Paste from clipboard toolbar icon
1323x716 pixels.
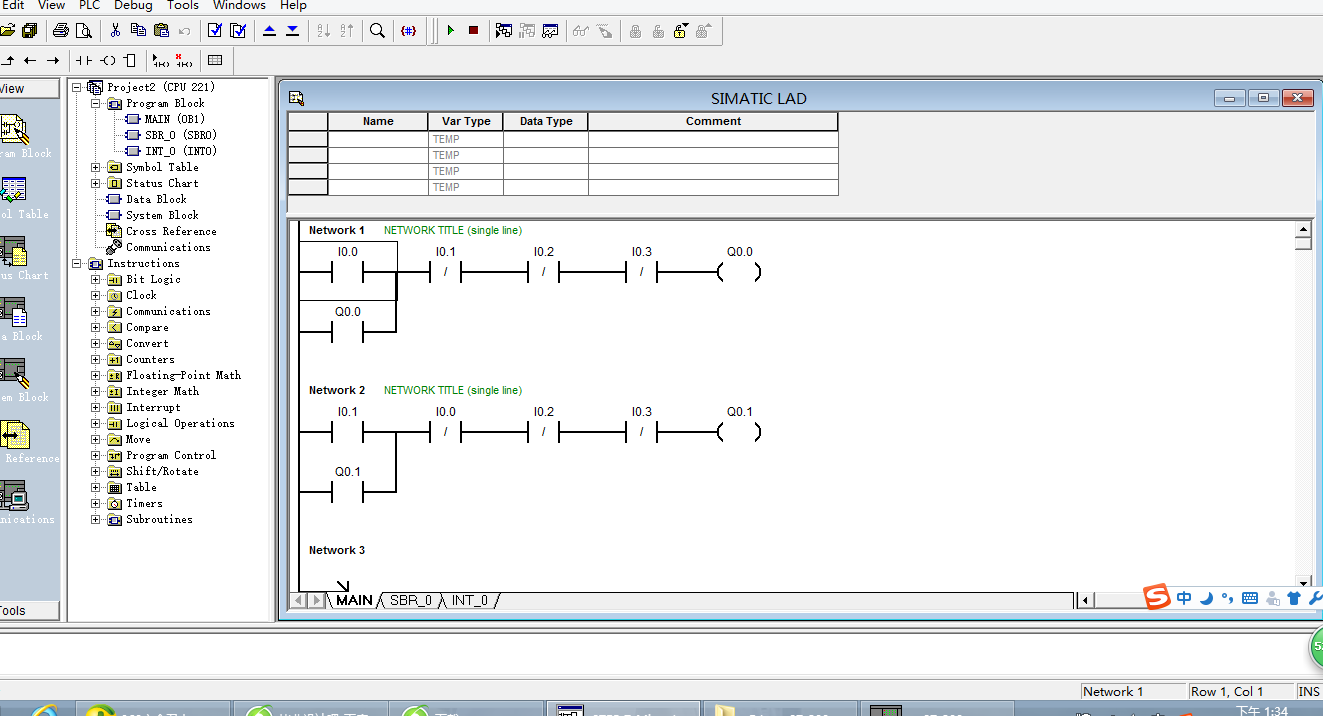(x=160, y=31)
